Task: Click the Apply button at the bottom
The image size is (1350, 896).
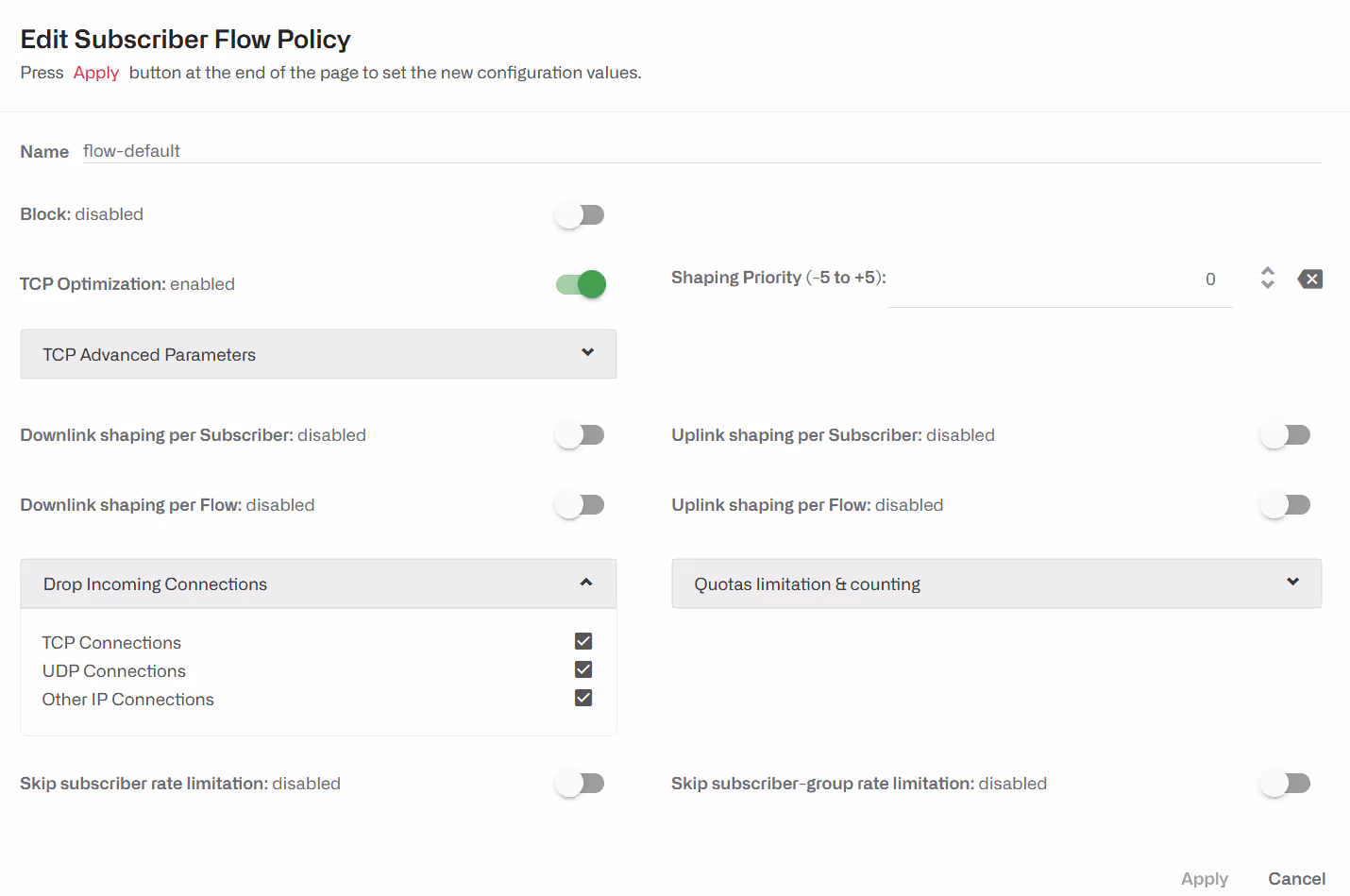Action: (x=1205, y=879)
